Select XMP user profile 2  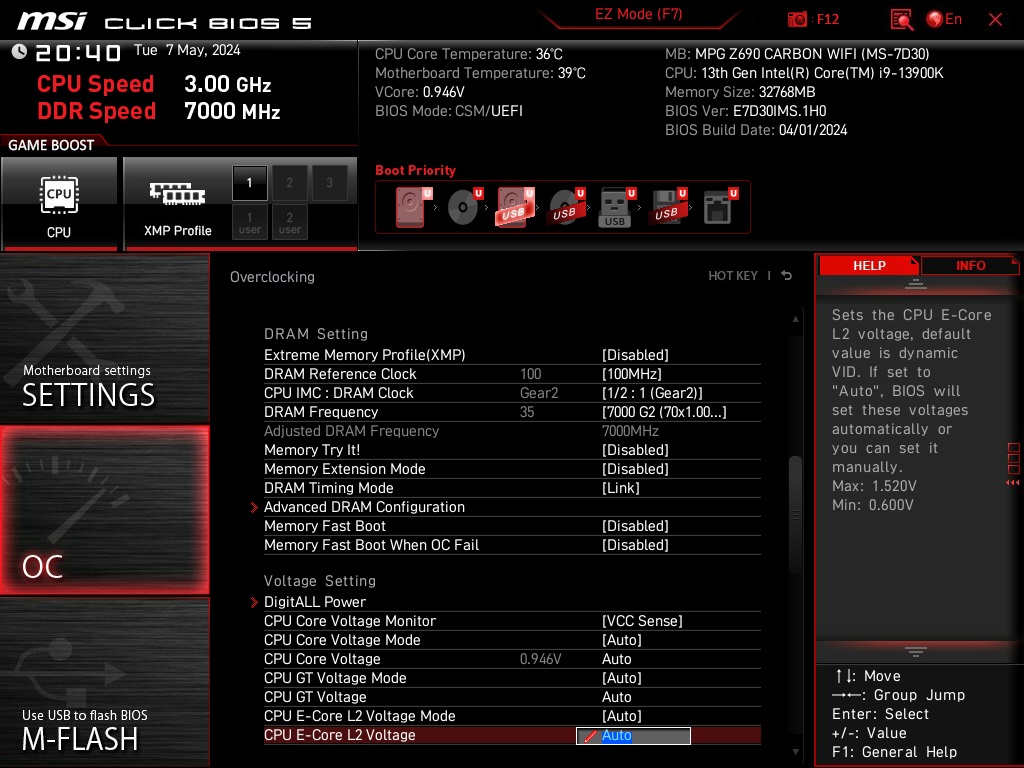(289, 223)
